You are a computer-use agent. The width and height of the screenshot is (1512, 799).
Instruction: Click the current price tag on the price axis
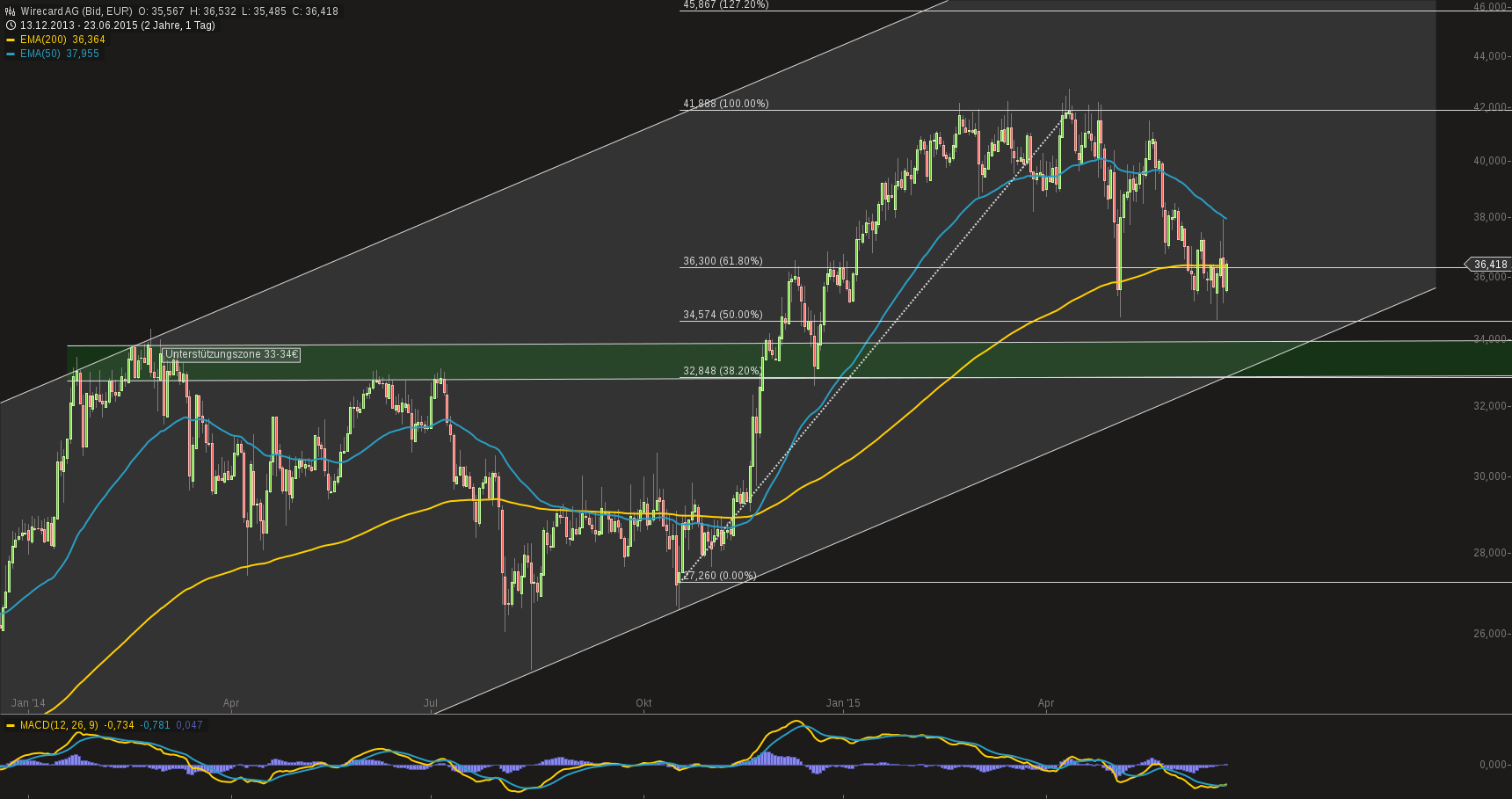1487,264
